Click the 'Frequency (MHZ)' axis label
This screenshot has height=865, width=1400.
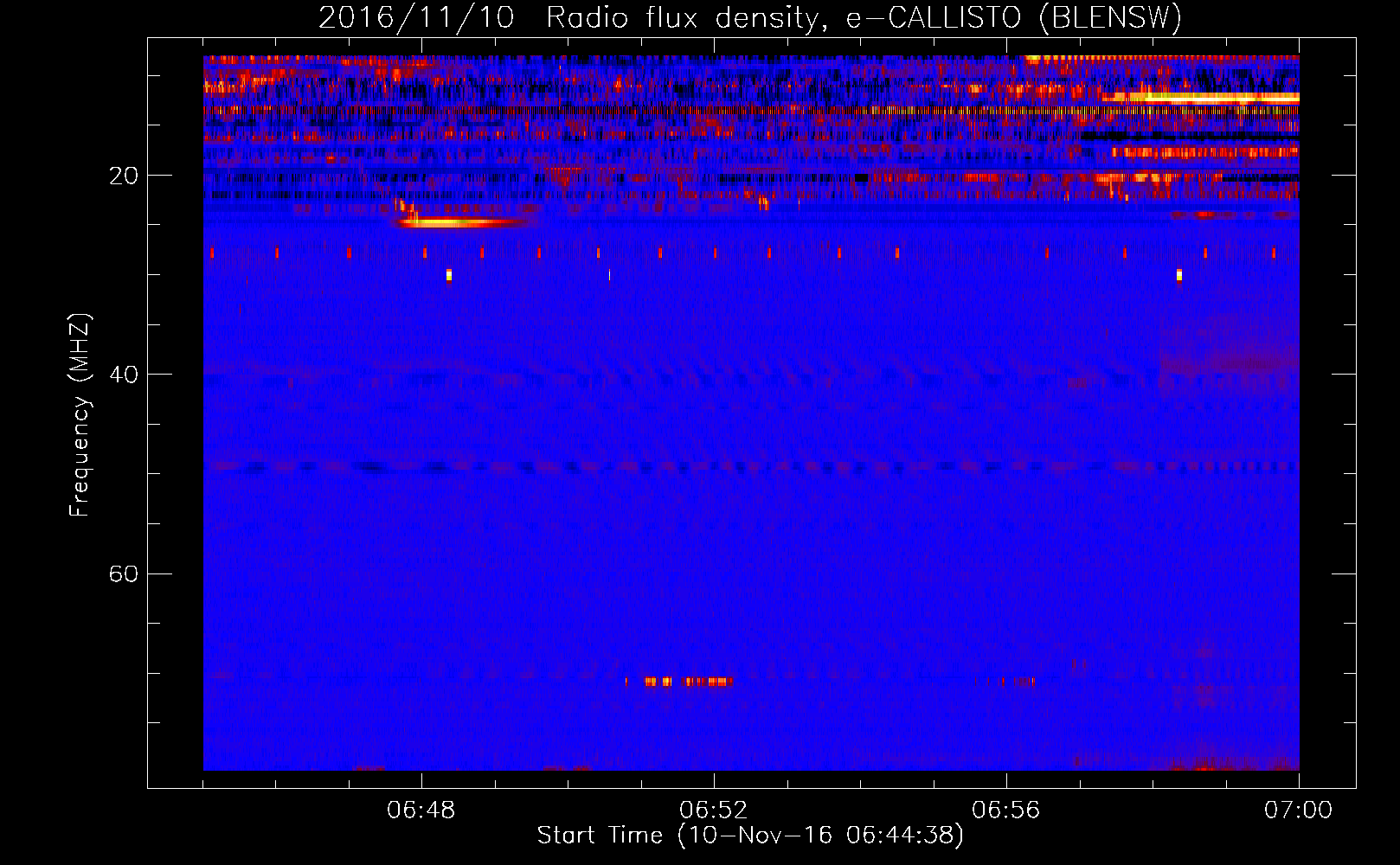pyautogui.click(x=80, y=415)
